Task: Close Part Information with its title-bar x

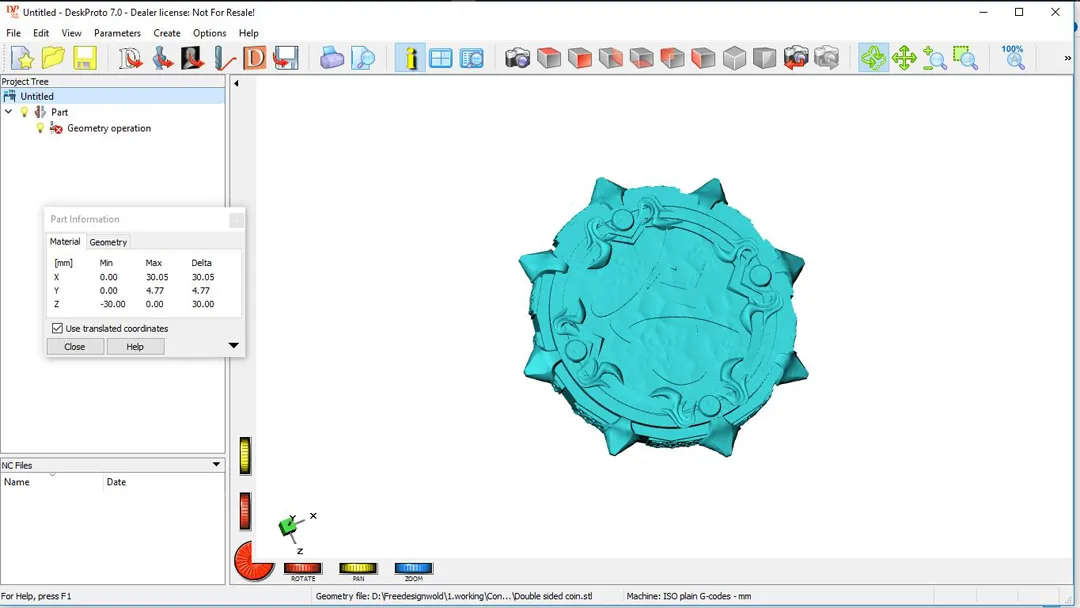Action: pos(236,220)
